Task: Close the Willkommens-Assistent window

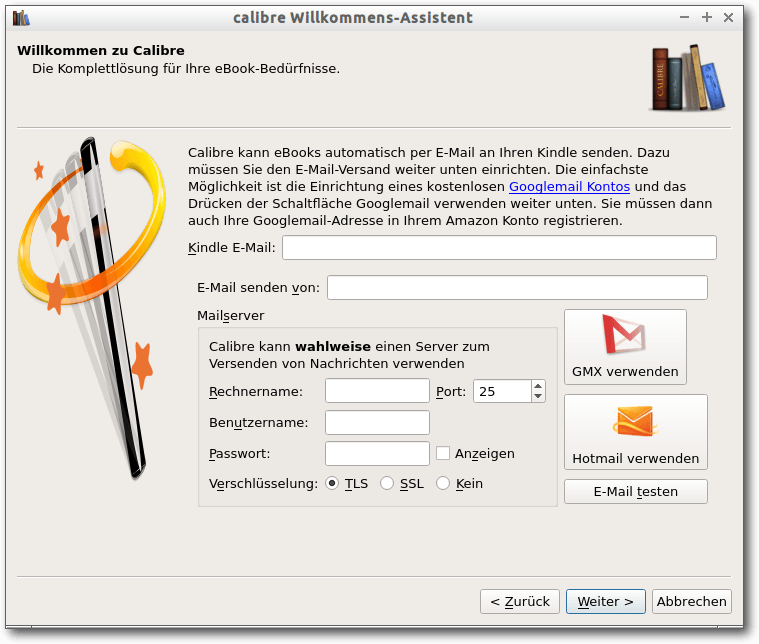Action: (728, 17)
